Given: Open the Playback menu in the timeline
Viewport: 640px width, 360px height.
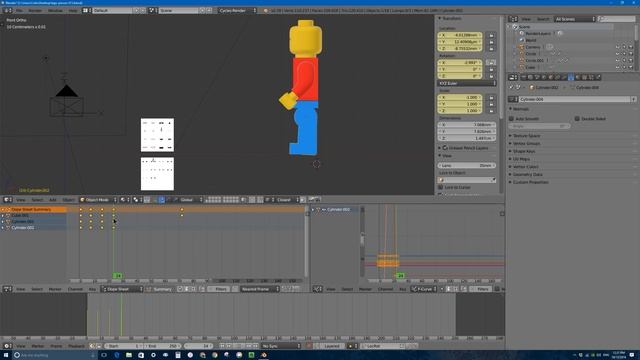Looking at the screenshot, I should click(76, 346).
